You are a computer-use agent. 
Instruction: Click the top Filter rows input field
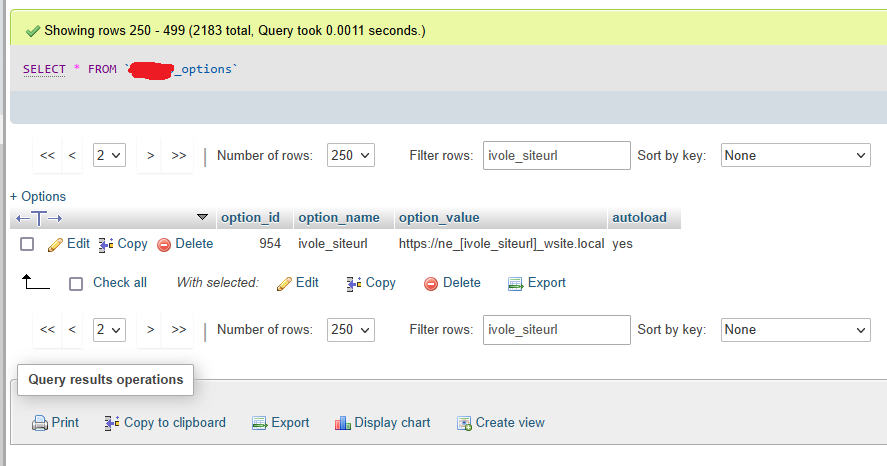pos(557,156)
